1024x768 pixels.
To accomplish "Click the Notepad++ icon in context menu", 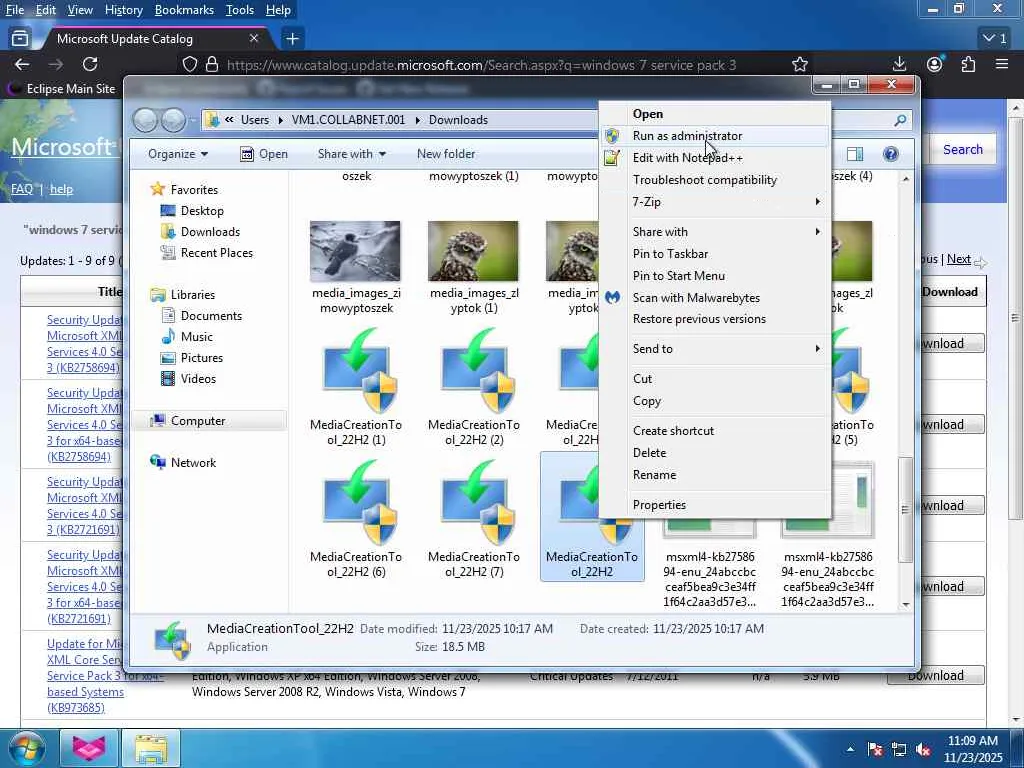I will pos(612,158).
